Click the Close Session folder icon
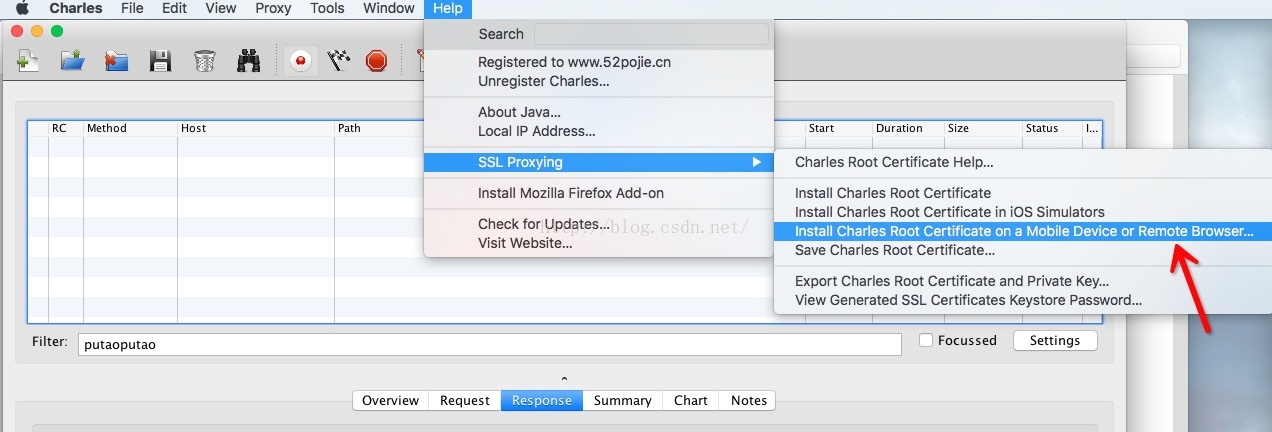1272x432 pixels. (116, 61)
